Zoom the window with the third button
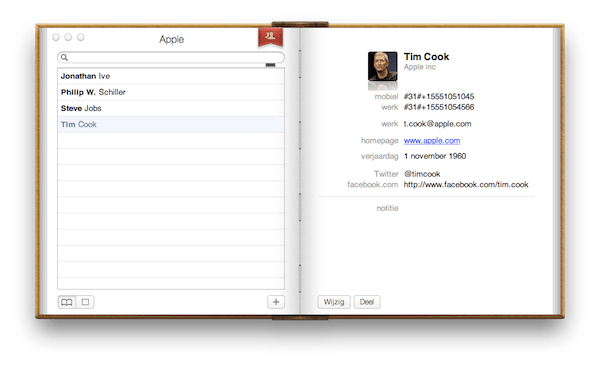 click(x=80, y=37)
